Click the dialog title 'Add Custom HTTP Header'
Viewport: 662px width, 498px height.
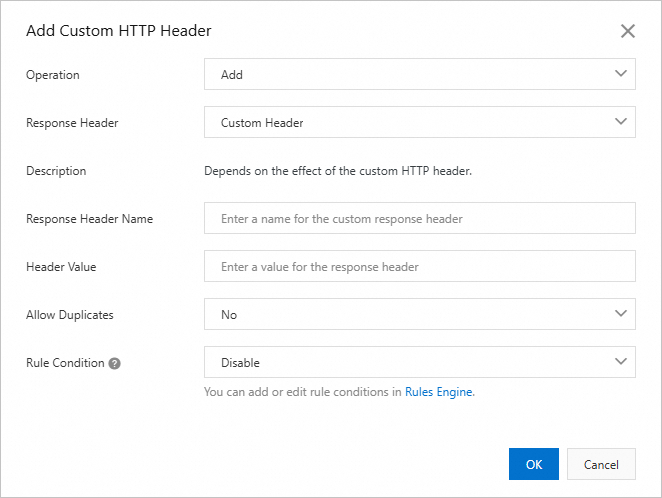point(119,31)
